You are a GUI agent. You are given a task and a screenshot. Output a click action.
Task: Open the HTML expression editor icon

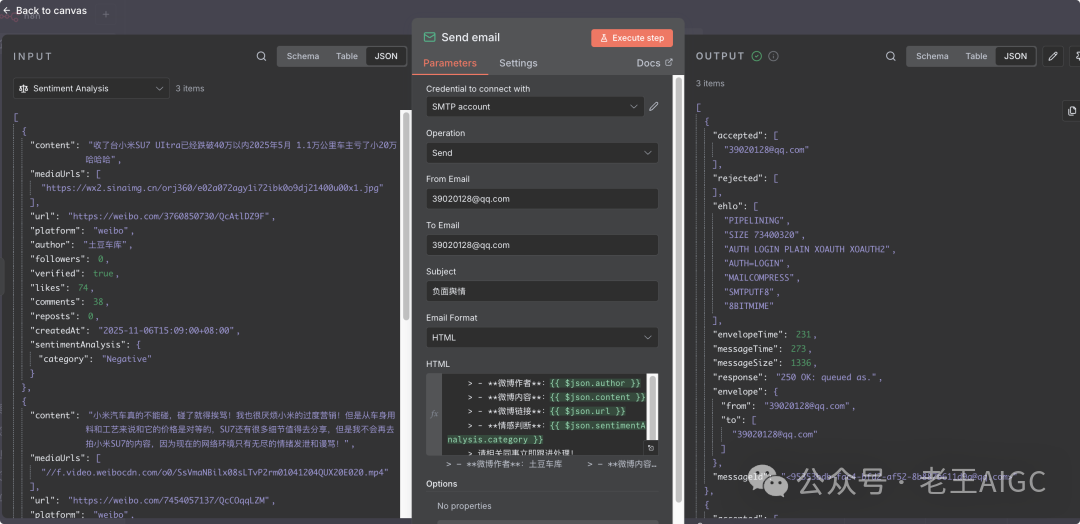[x=651, y=448]
